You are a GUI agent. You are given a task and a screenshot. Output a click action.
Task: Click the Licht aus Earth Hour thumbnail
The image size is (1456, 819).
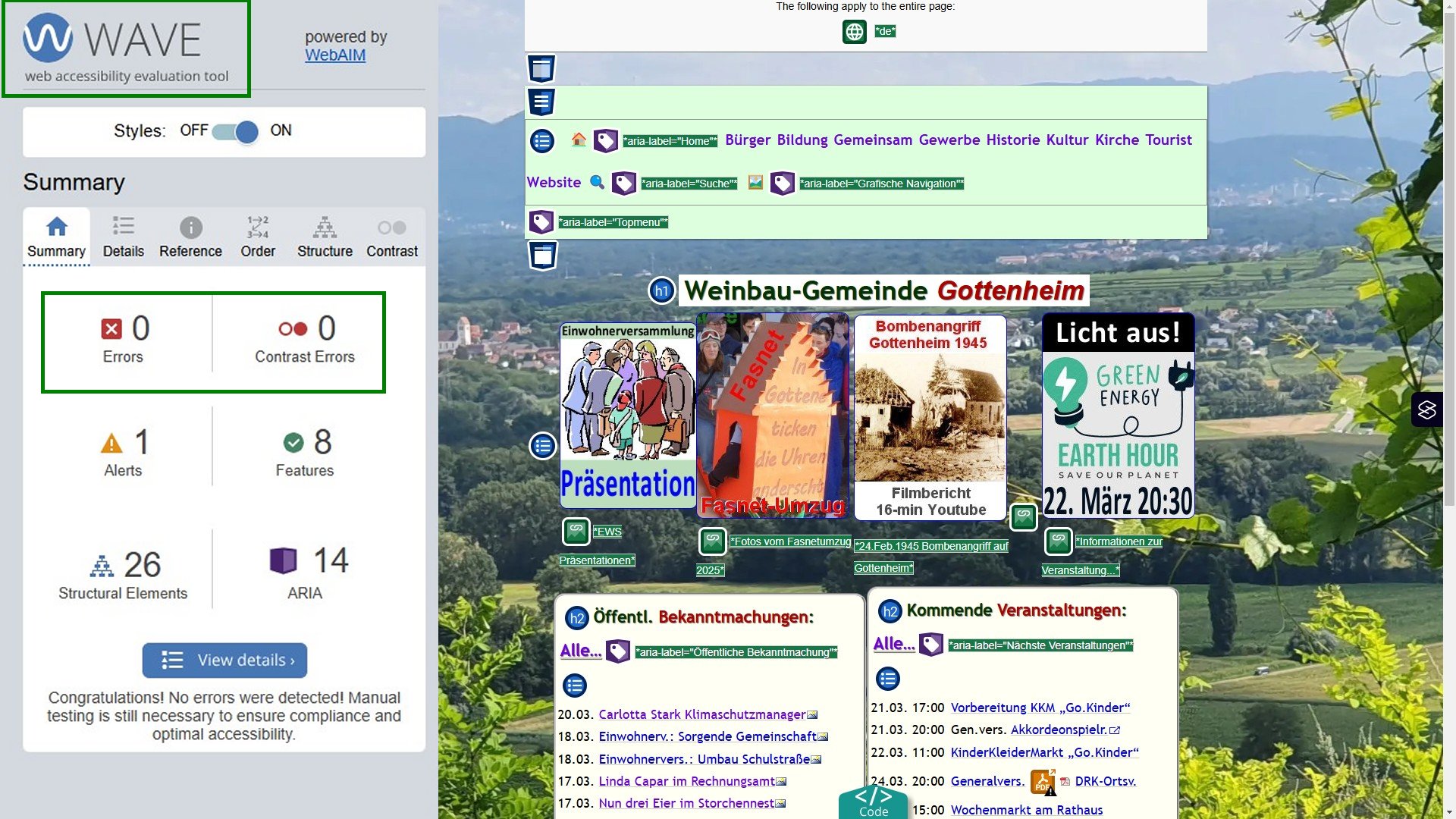pyautogui.click(x=1118, y=416)
